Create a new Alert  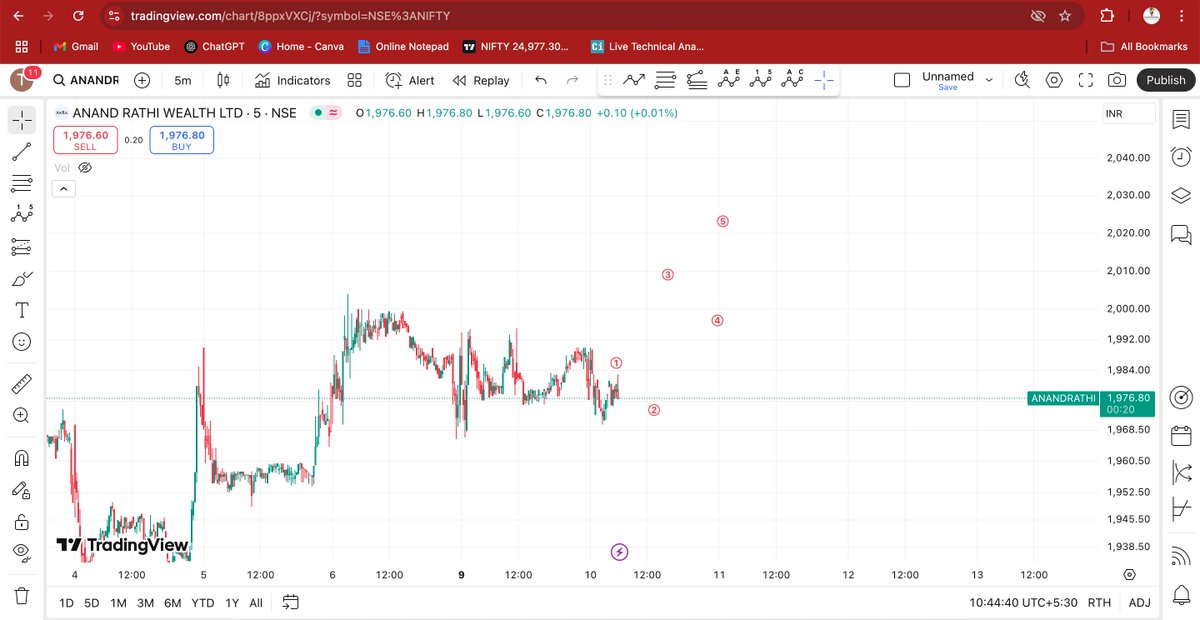click(410, 80)
